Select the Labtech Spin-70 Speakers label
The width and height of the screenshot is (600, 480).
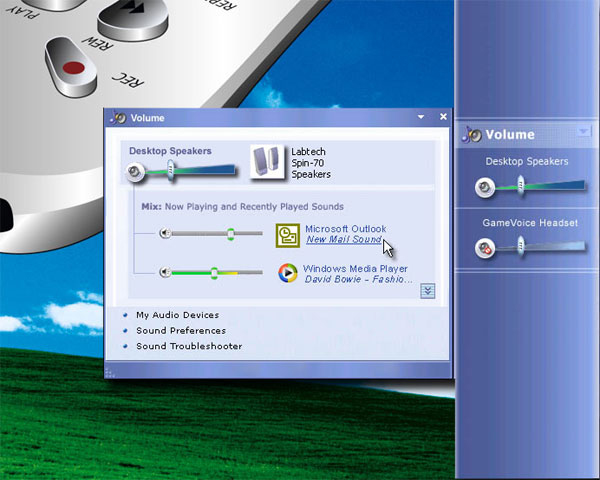[311, 163]
